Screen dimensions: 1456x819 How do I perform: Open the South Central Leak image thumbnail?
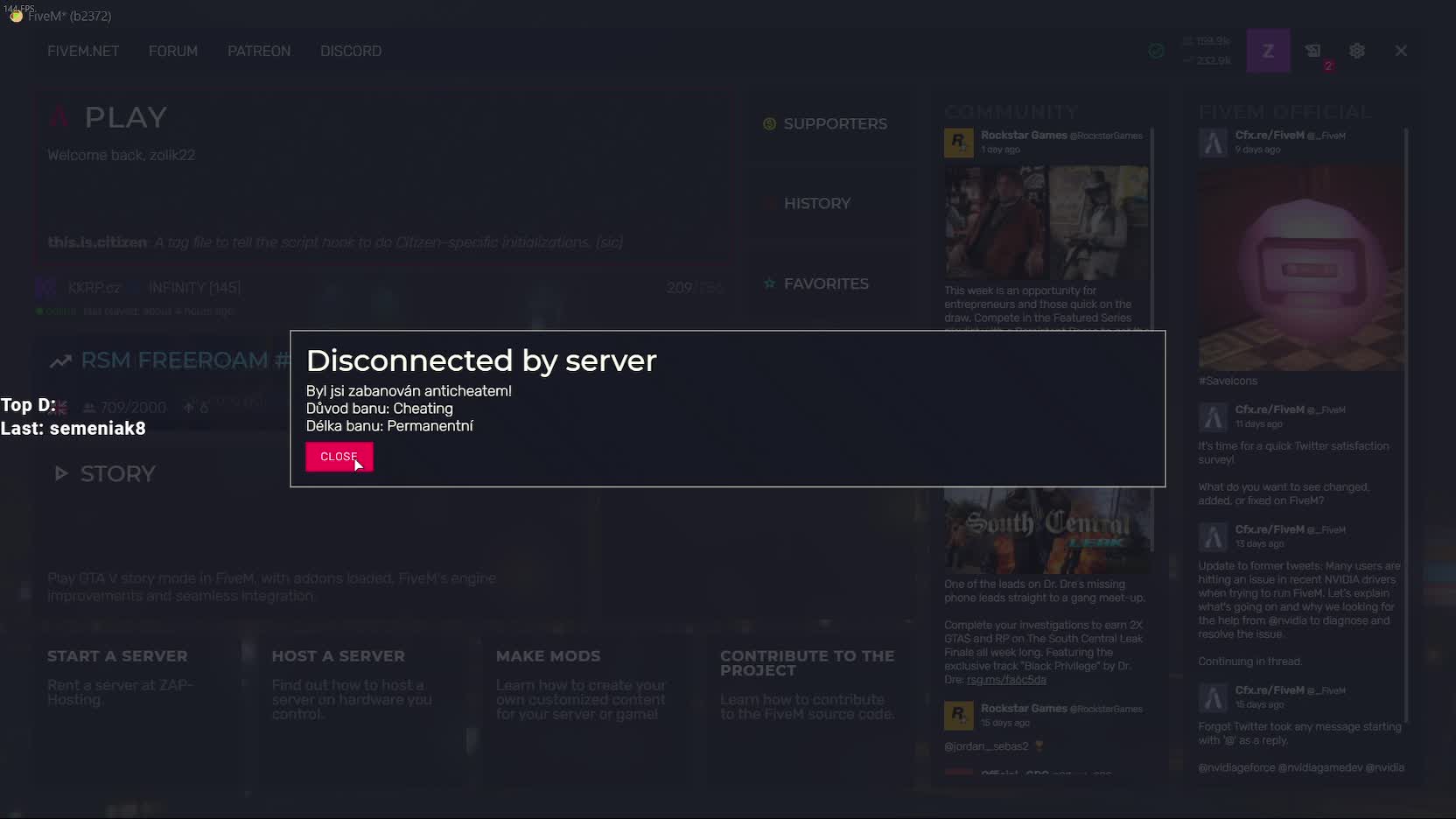pyautogui.click(x=1047, y=531)
